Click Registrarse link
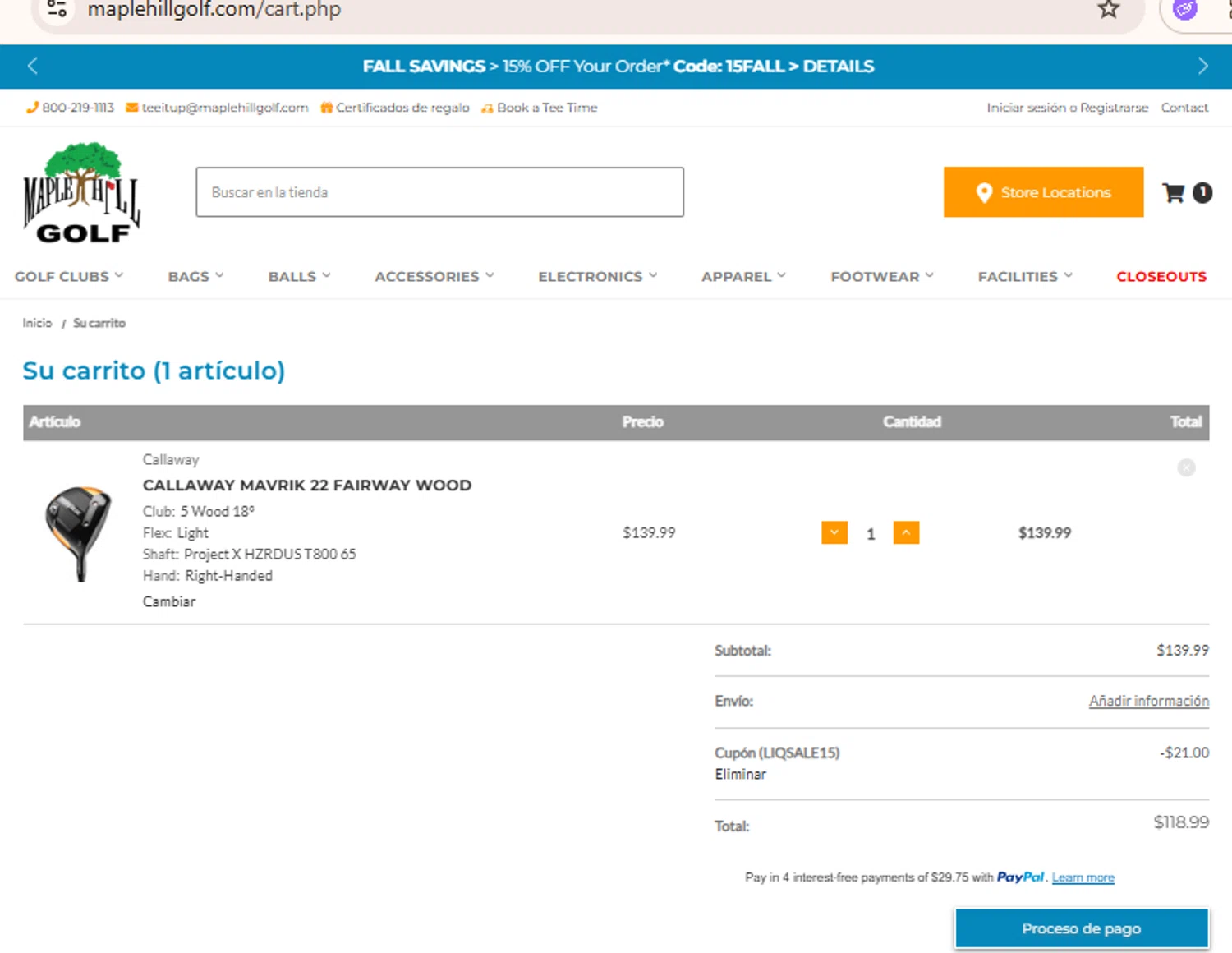Screen dimensions: 1232x953 click(x=1114, y=108)
